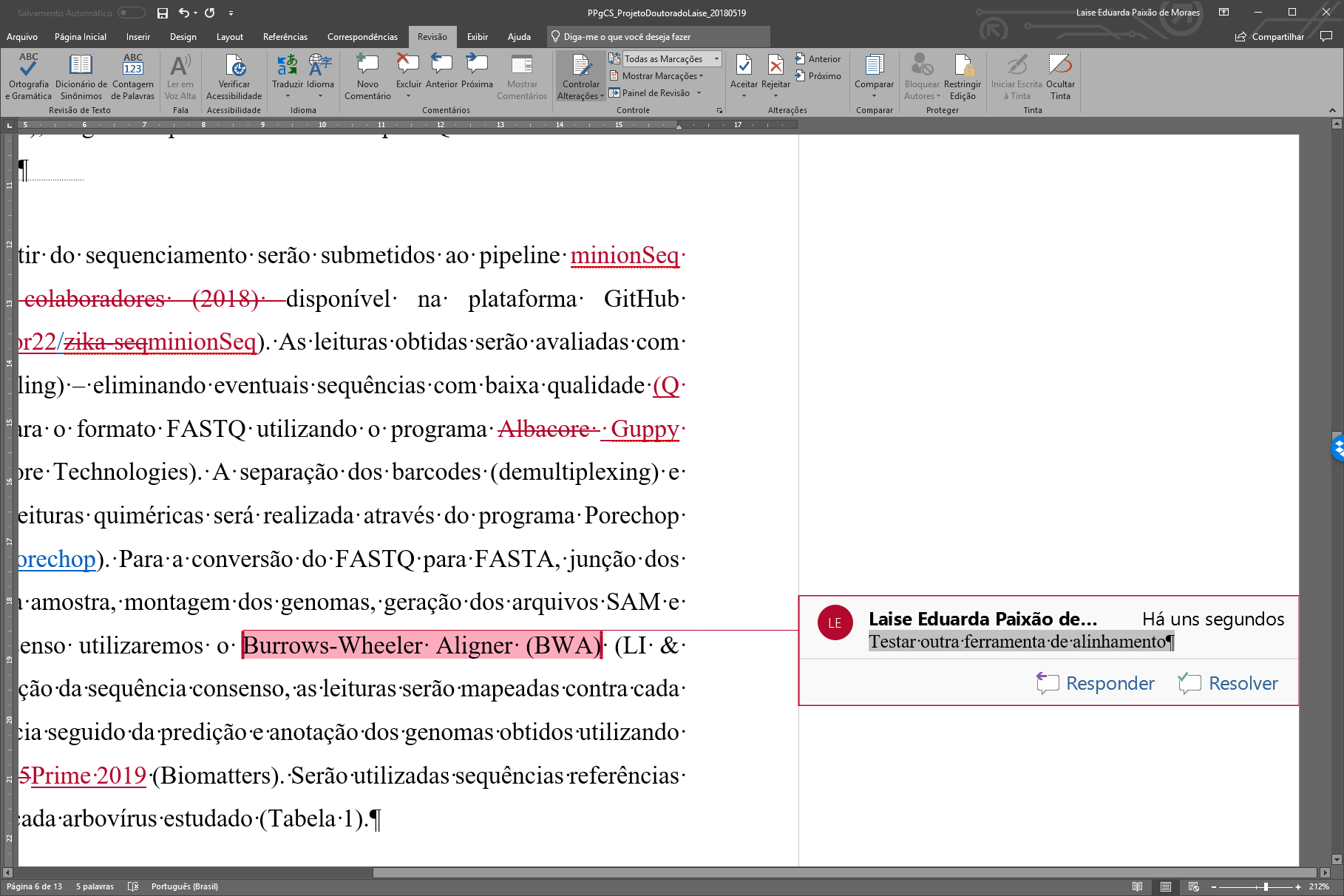Click the Diga-me search field
The height and width of the screenshot is (896, 1344).
[x=659, y=37]
